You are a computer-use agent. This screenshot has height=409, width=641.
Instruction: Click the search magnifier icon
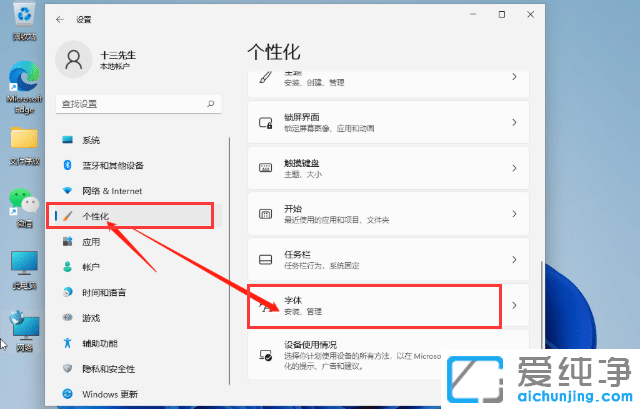click(x=211, y=104)
